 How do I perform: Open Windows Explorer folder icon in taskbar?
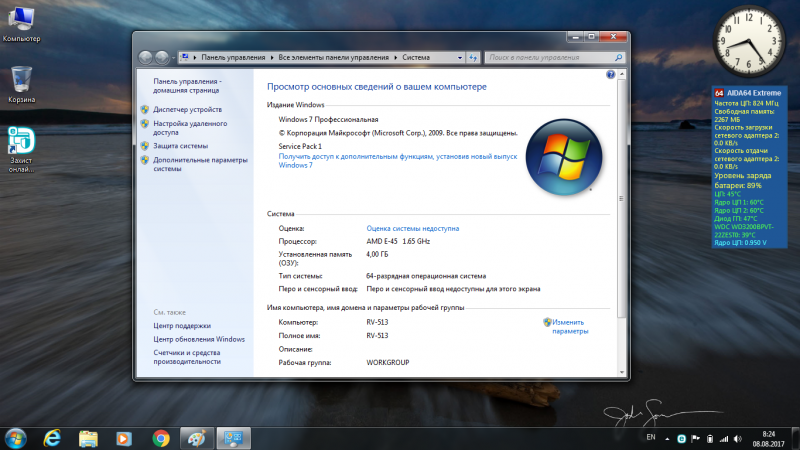point(88,437)
